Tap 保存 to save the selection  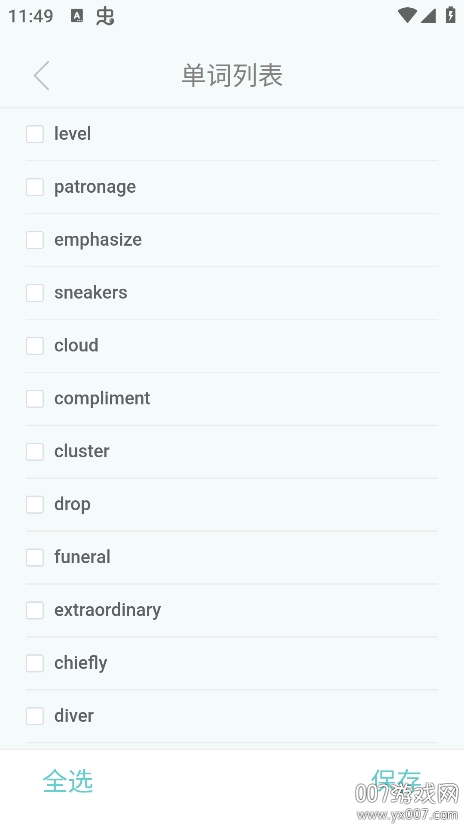click(x=396, y=781)
